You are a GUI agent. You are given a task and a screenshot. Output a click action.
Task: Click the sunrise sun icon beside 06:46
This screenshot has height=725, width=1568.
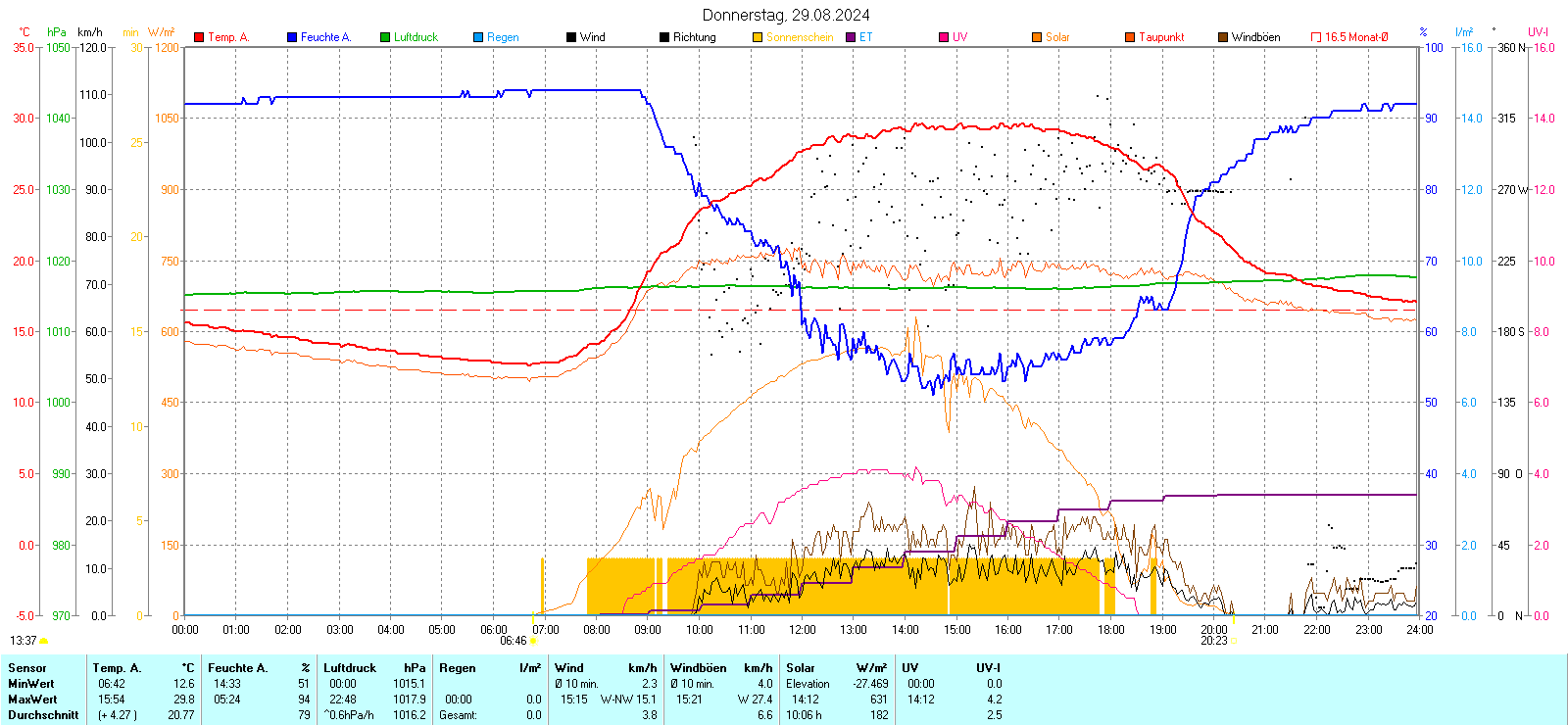[x=534, y=642]
